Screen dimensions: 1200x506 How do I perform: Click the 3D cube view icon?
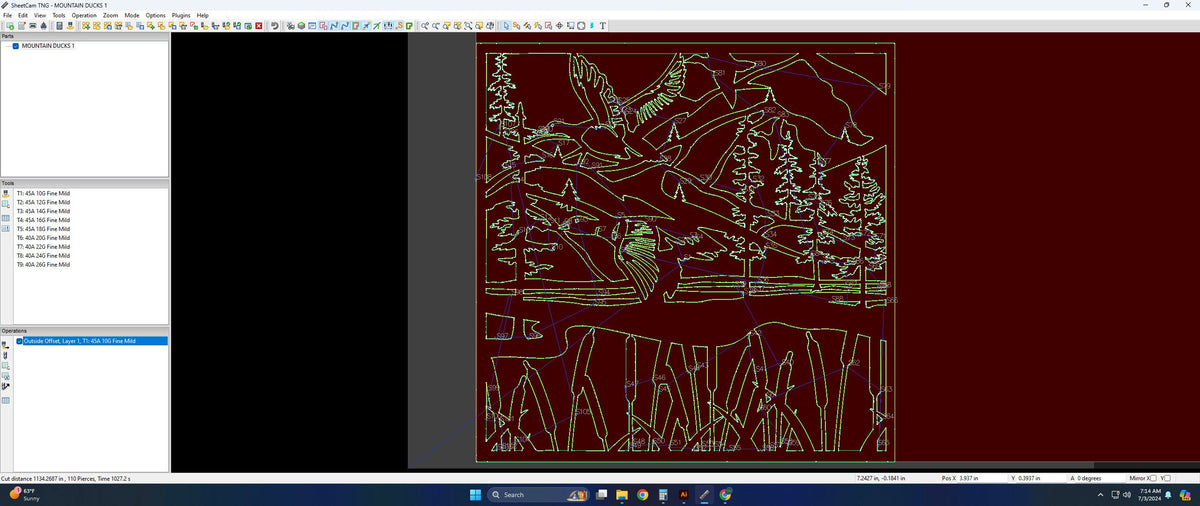pyautogui.click(x=301, y=26)
